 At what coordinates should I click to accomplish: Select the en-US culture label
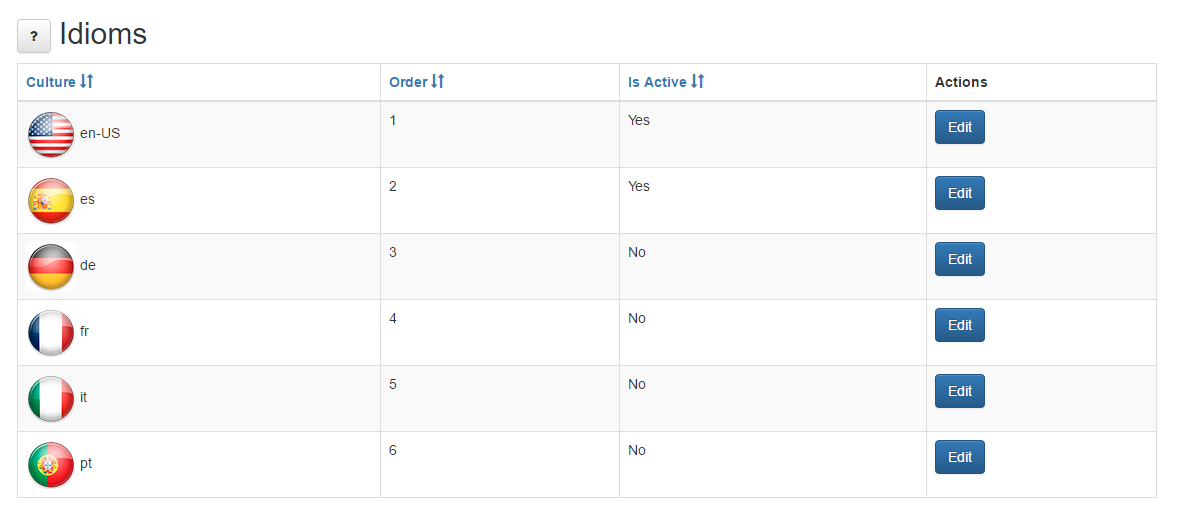pos(100,134)
